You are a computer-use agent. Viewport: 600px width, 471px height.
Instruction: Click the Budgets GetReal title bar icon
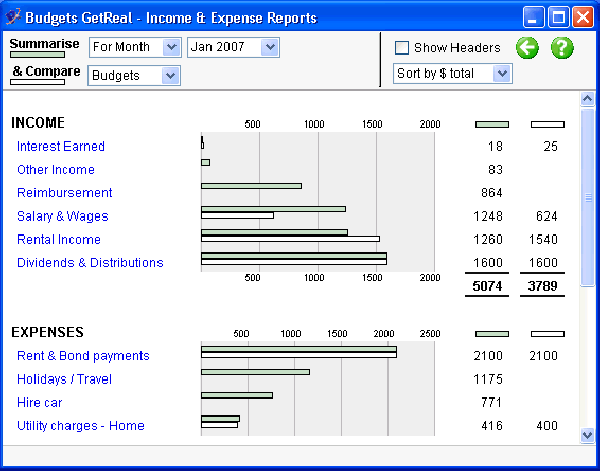pyautogui.click(x=13, y=17)
